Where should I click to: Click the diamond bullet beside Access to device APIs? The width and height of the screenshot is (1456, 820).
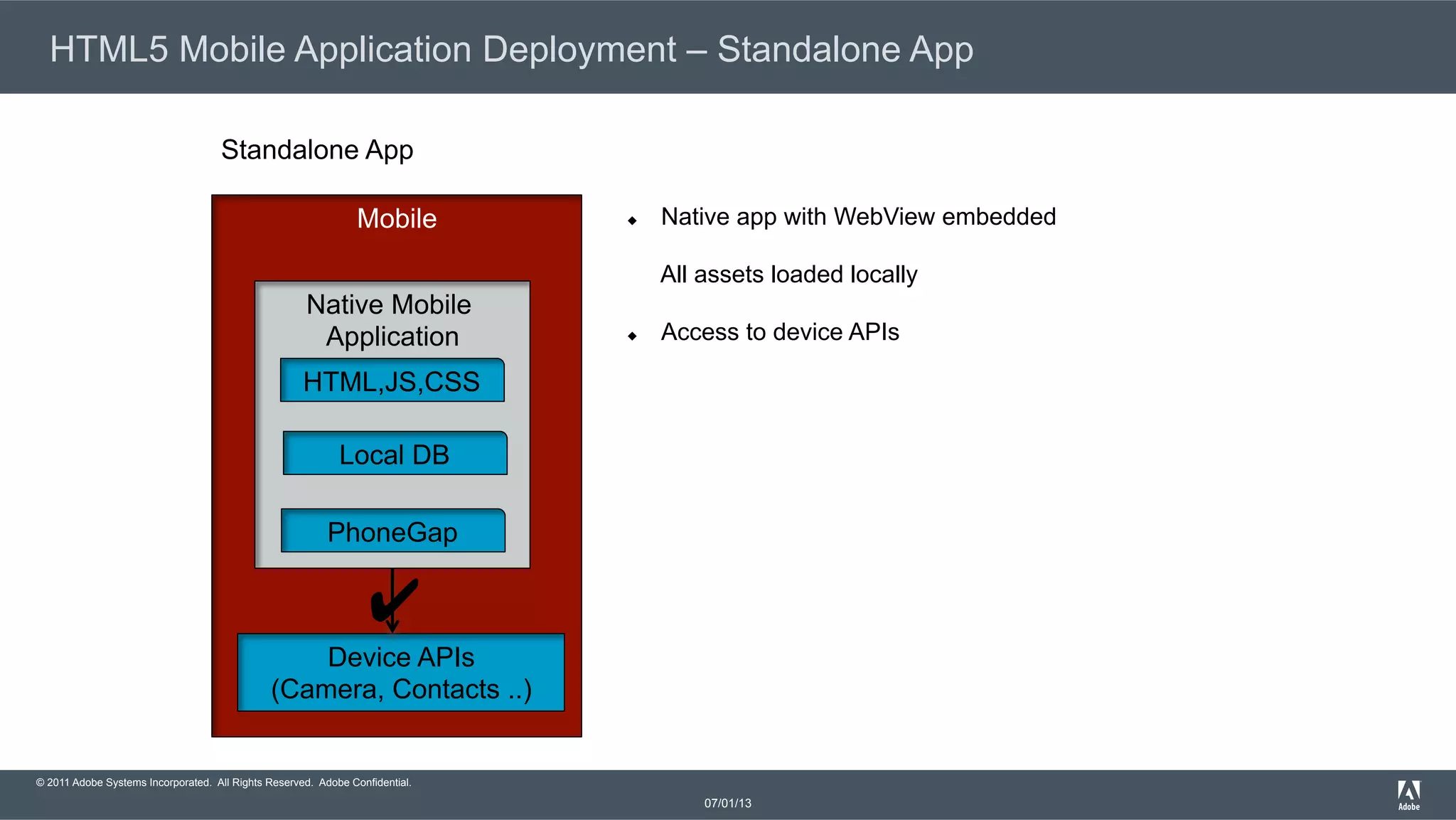tap(632, 336)
